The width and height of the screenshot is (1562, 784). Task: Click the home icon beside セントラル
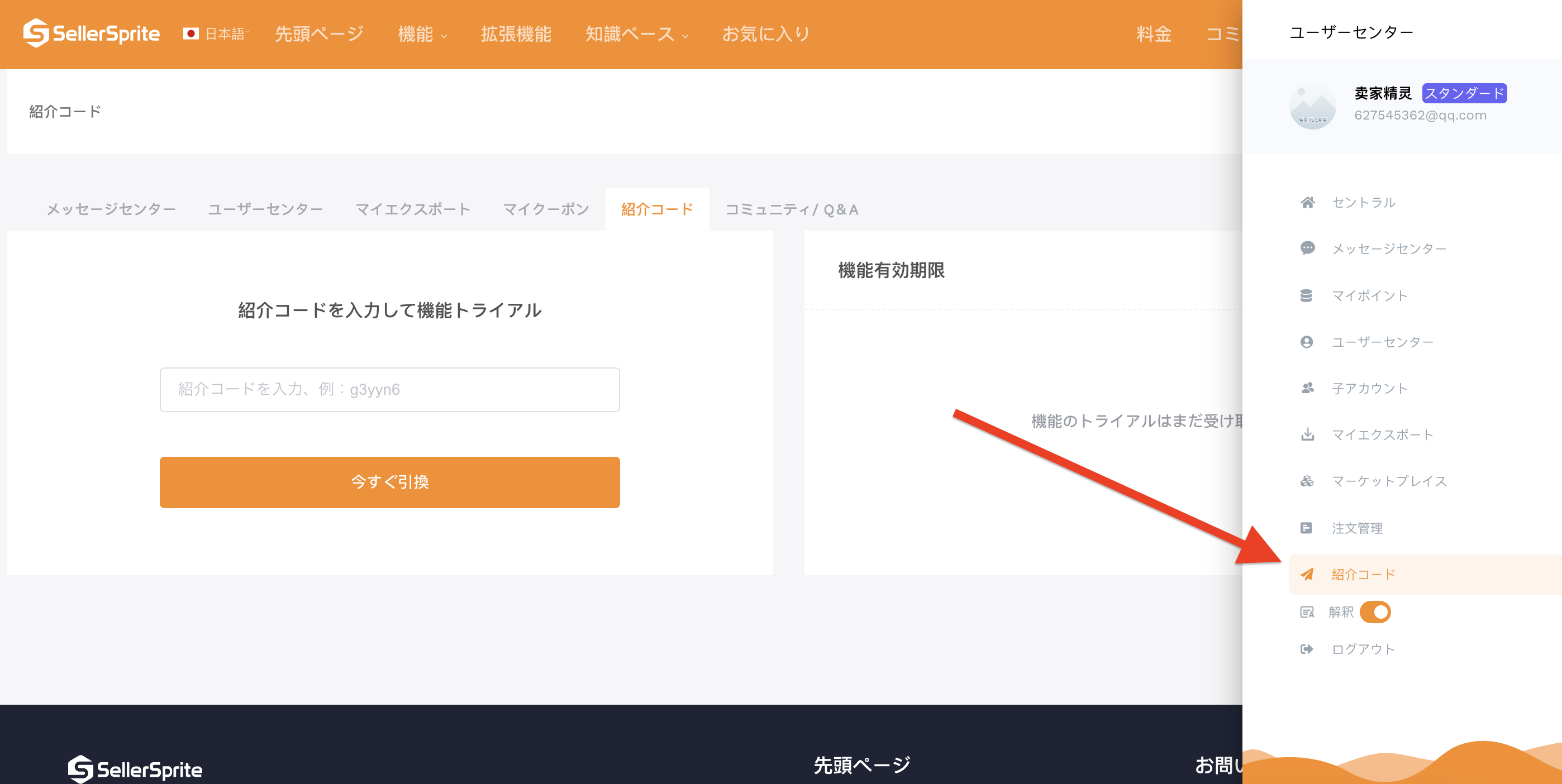tap(1307, 202)
